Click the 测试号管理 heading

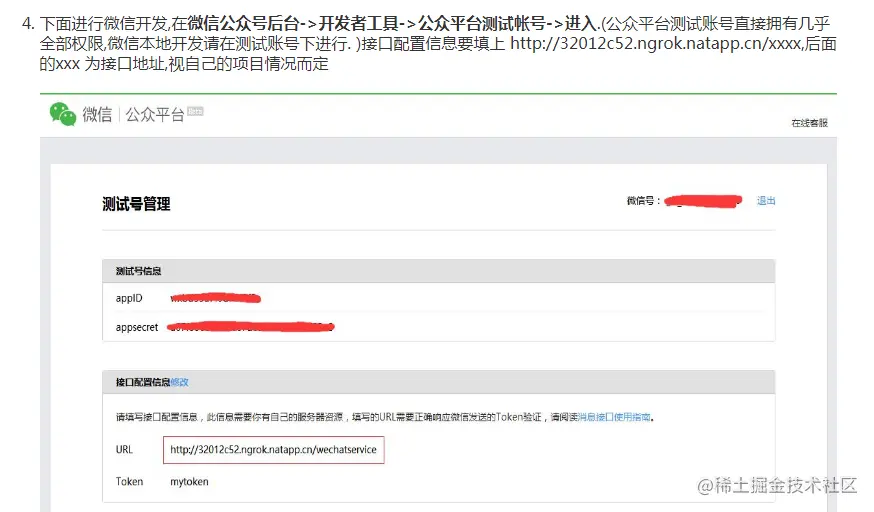[137, 204]
